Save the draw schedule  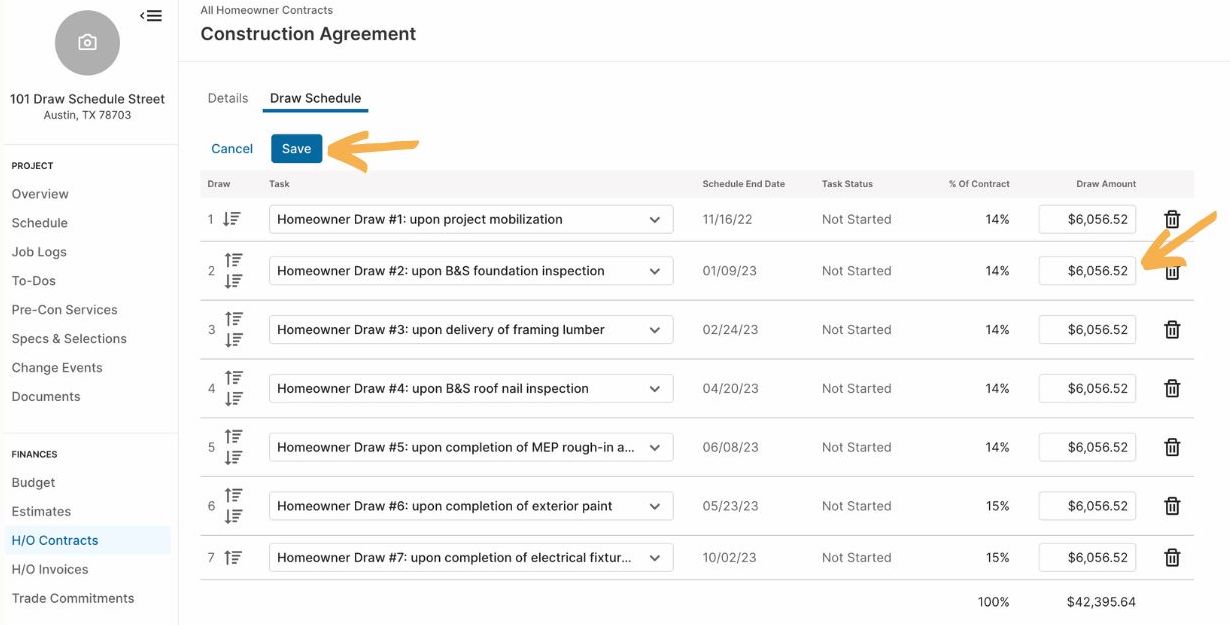296,148
